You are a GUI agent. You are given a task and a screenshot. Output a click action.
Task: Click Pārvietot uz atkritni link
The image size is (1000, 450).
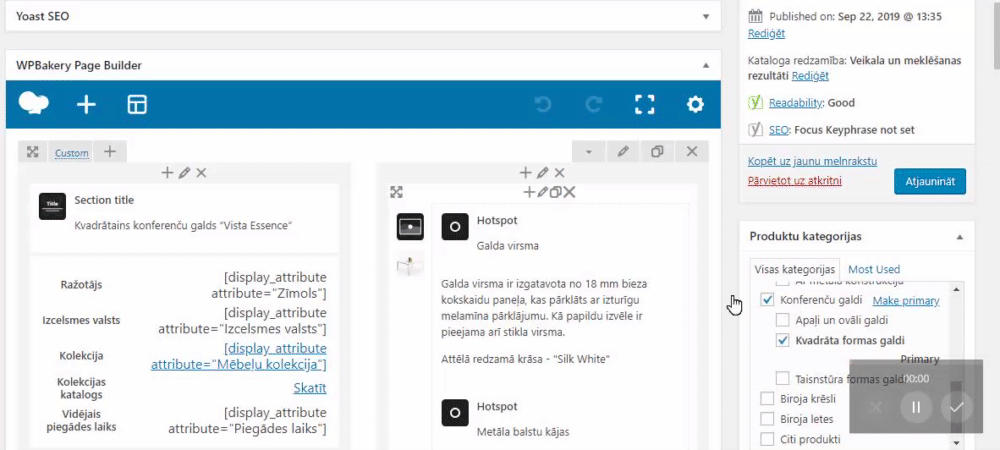point(795,181)
